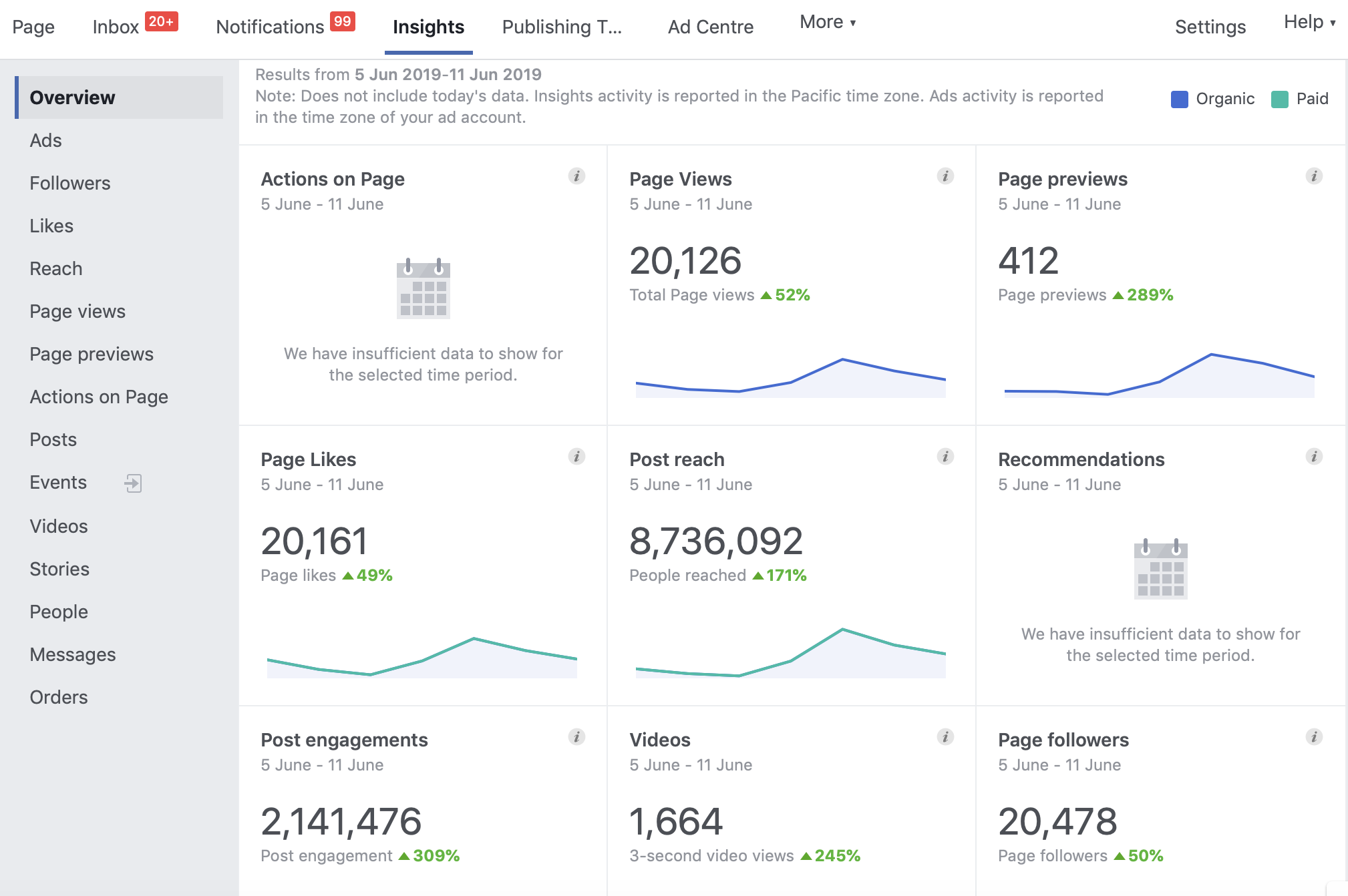The image size is (1348, 896).
Task: Click the Post engagements card title
Action: tap(344, 740)
